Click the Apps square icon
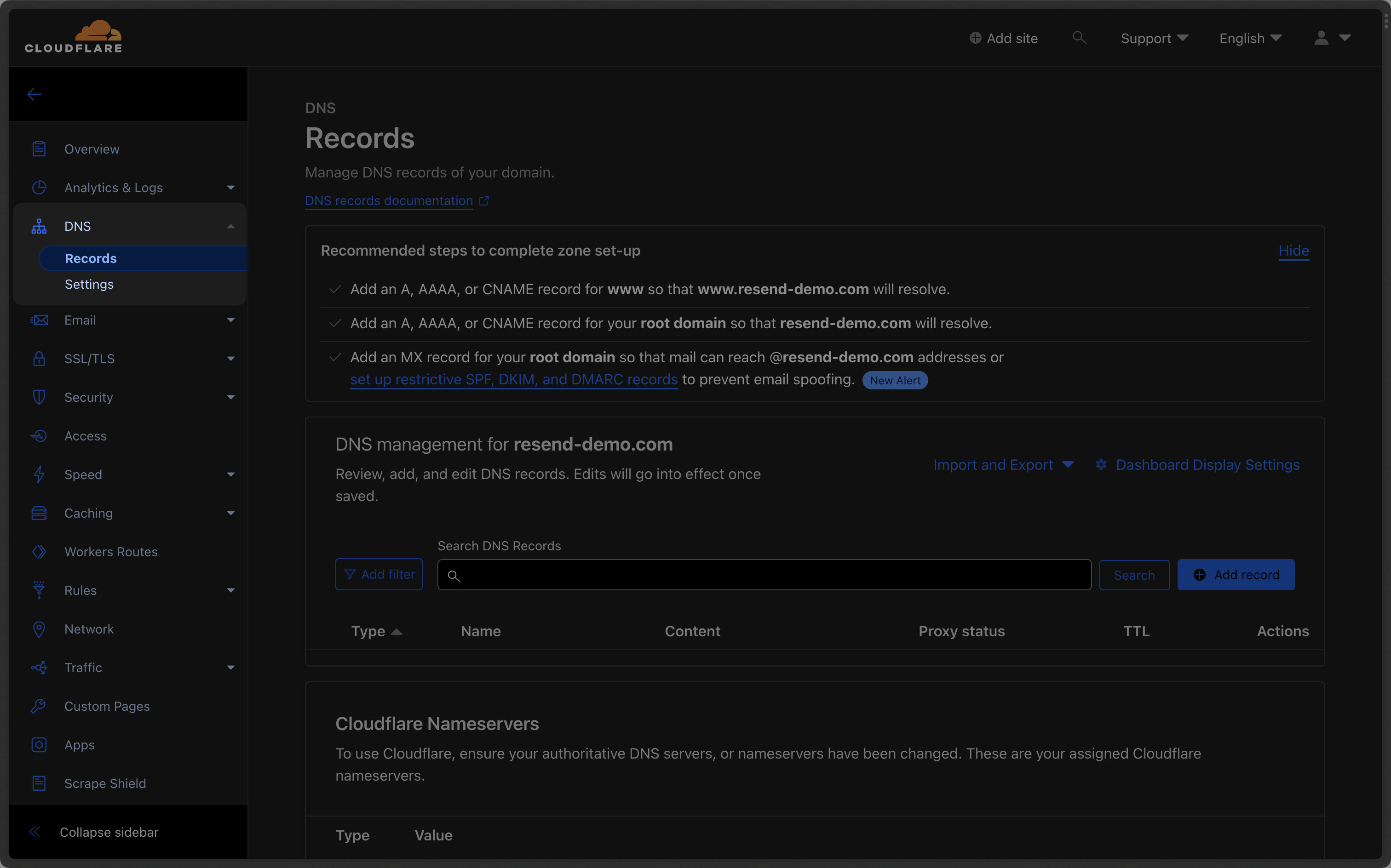The image size is (1391, 868). pos(39,745)
